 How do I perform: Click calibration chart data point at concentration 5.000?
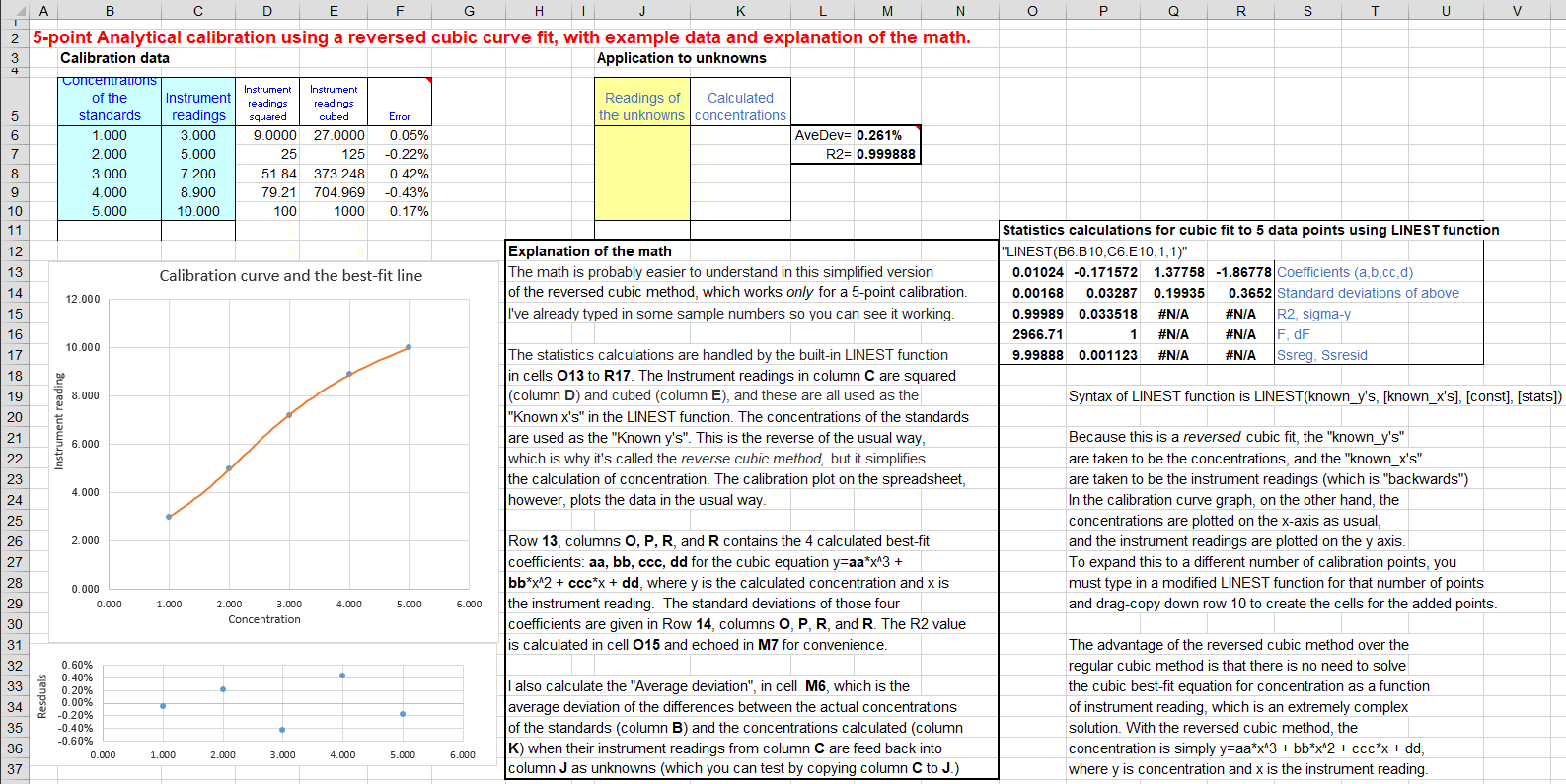(x=409, y=347)
